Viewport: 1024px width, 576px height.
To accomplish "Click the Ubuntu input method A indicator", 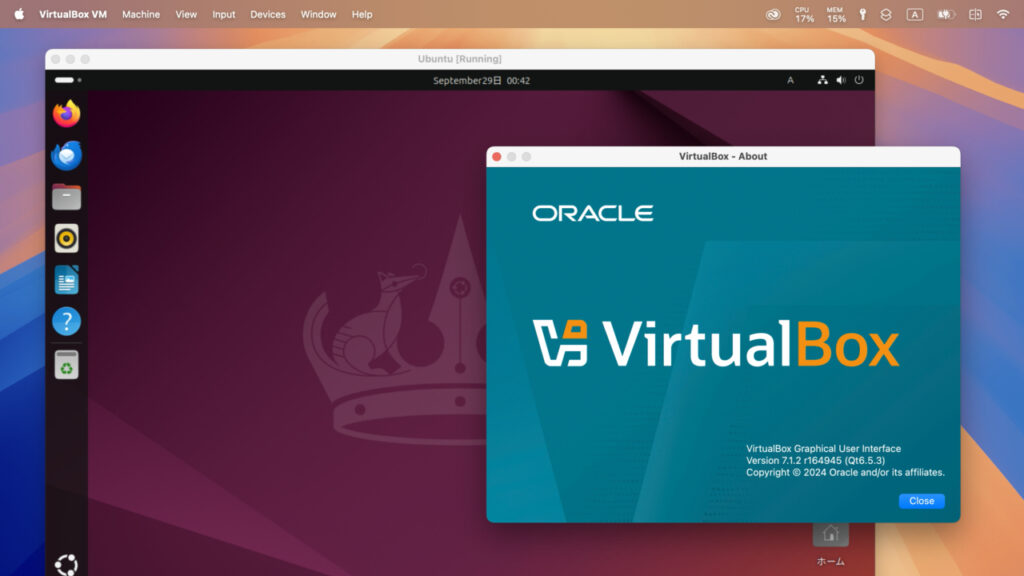I will click(790, 80).
